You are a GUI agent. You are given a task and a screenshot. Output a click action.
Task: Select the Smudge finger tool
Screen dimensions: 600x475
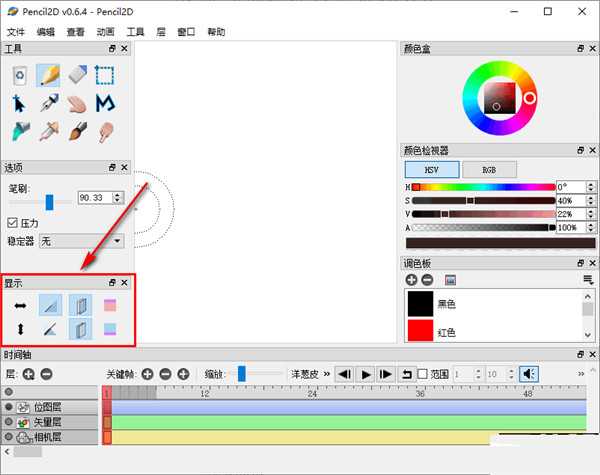coord(106,132)
